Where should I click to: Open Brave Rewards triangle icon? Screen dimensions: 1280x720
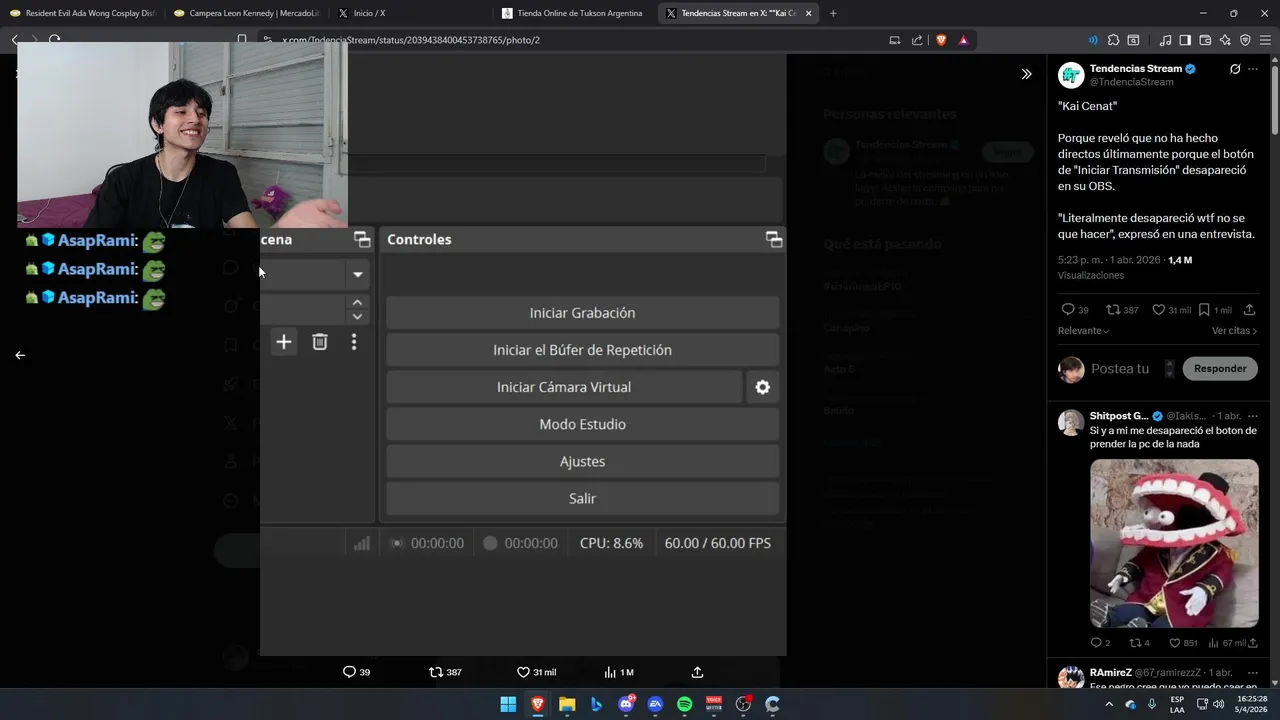(963, 40)
